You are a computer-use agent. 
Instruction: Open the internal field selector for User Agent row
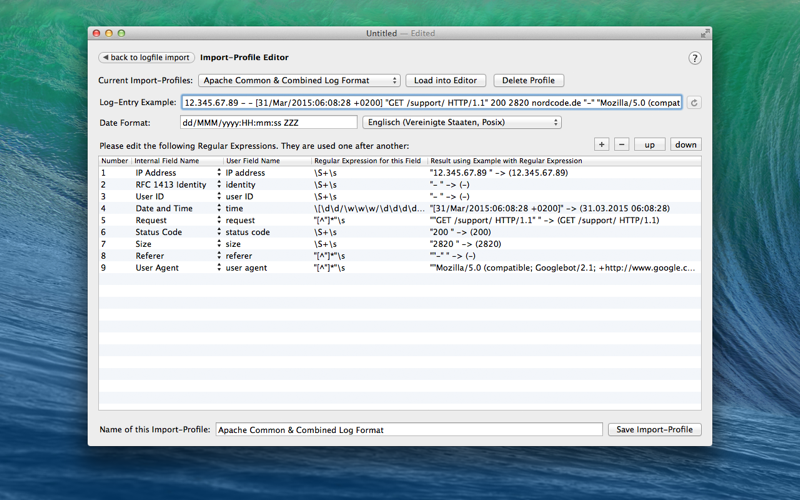coord(219,267)
